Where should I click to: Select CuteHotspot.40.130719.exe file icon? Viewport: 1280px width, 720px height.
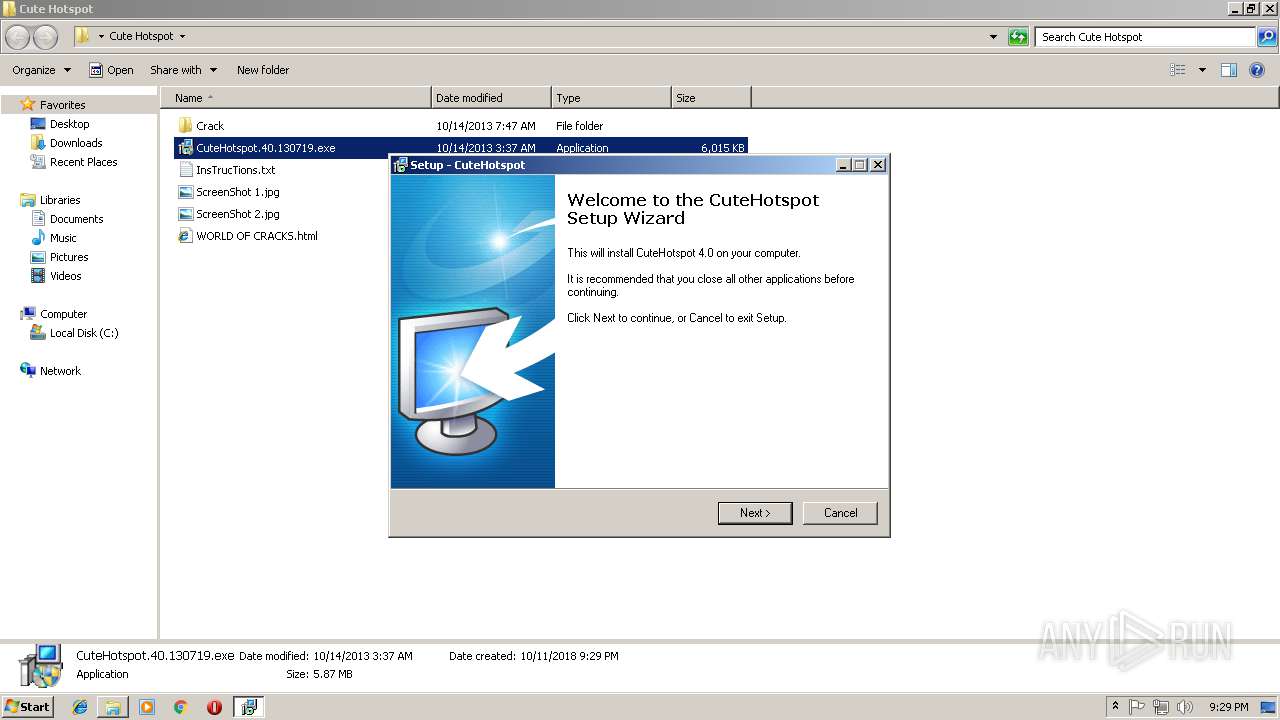[185, 148]
